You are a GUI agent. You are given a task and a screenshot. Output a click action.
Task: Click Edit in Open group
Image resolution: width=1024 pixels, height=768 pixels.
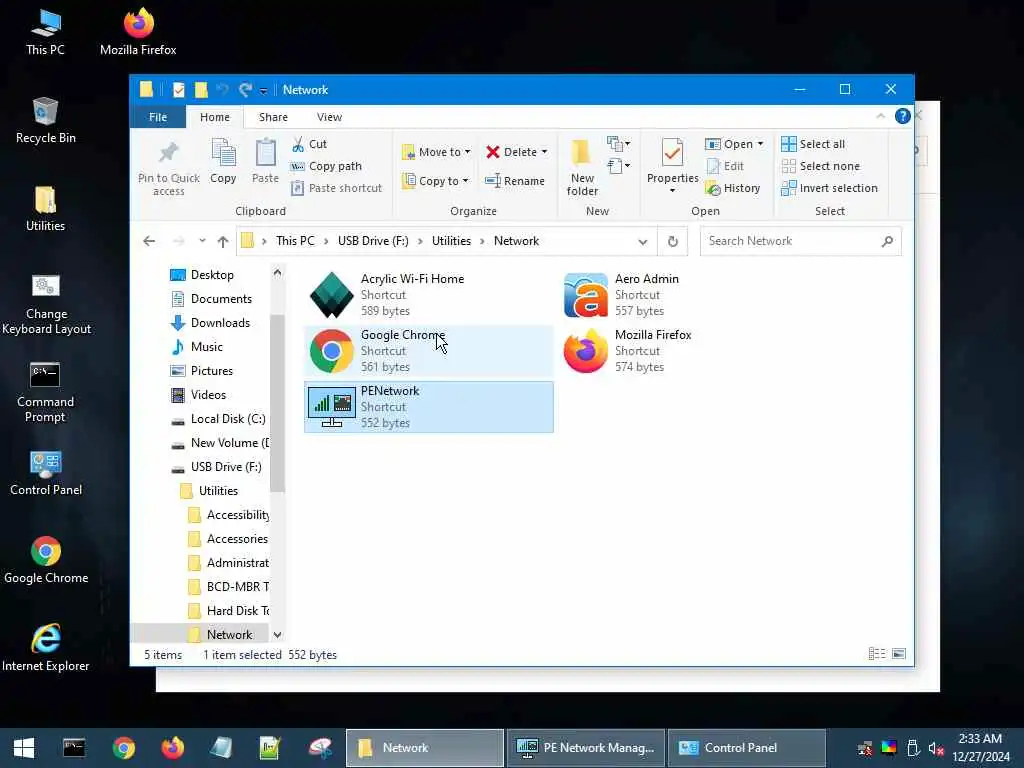[725, 167]
